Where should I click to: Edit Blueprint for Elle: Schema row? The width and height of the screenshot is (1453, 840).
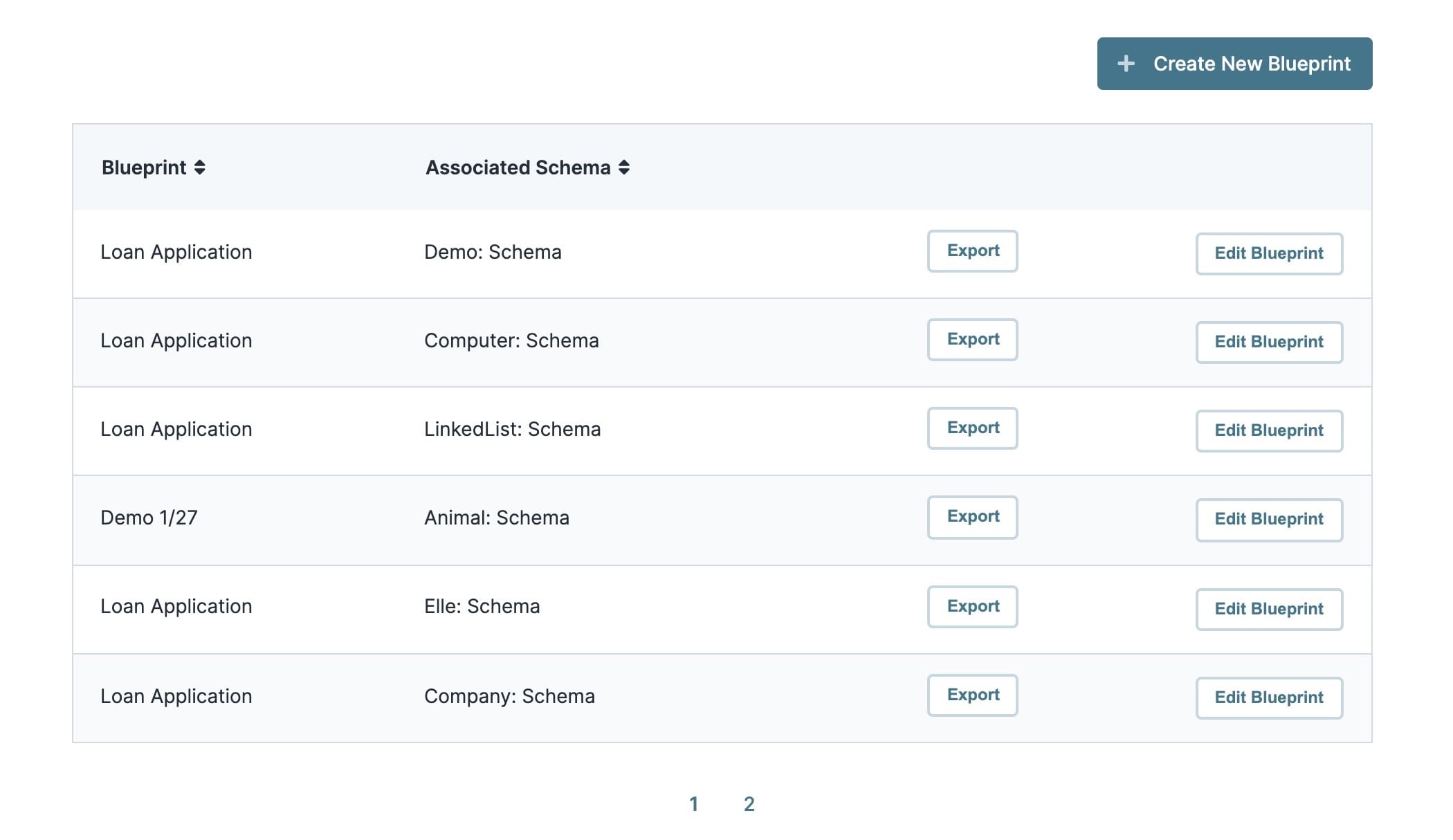click(x=1269, y=610)
